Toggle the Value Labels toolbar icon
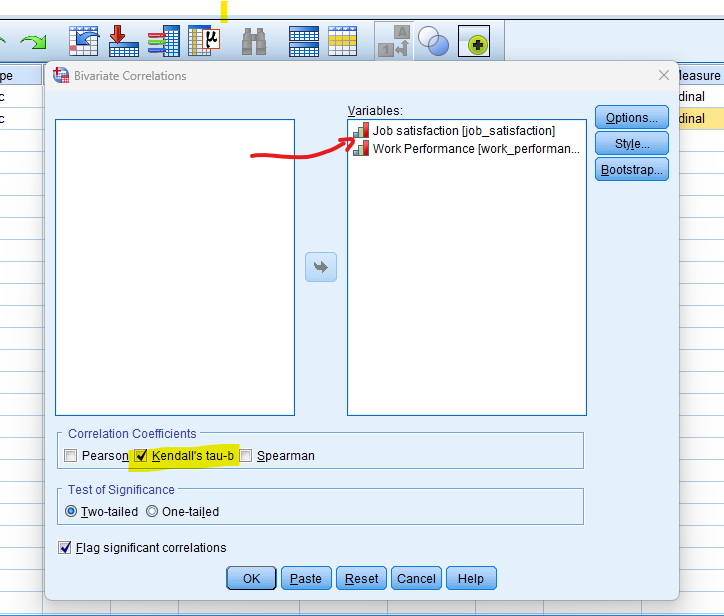 [394, 41]
